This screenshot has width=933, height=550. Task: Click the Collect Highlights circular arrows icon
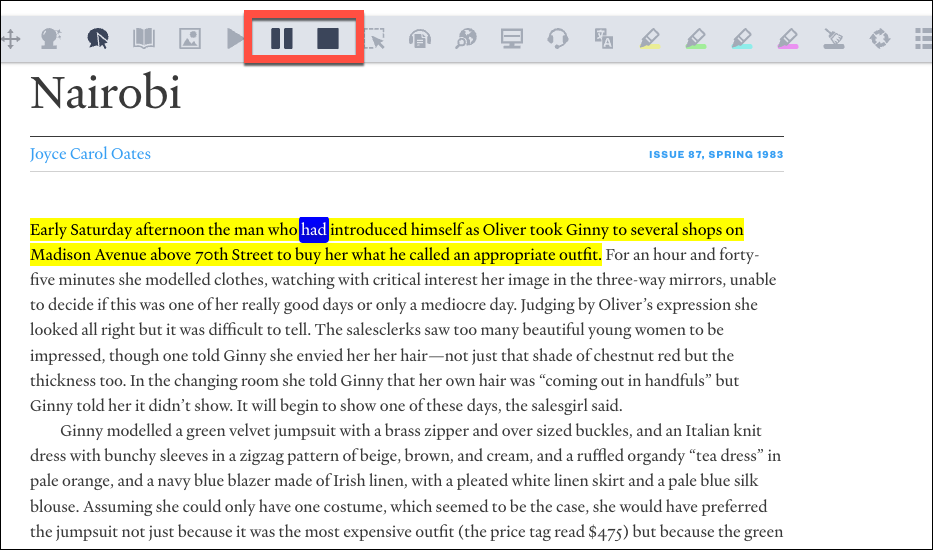click(x=879, y=39)
